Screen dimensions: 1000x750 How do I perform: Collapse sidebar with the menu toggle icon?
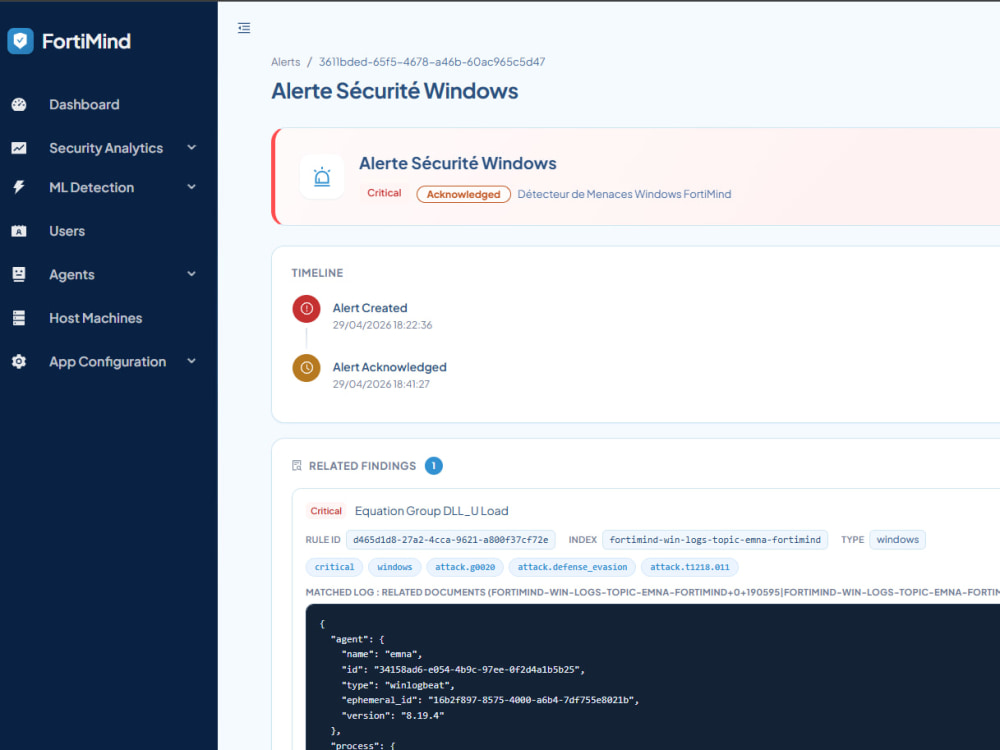244,28
